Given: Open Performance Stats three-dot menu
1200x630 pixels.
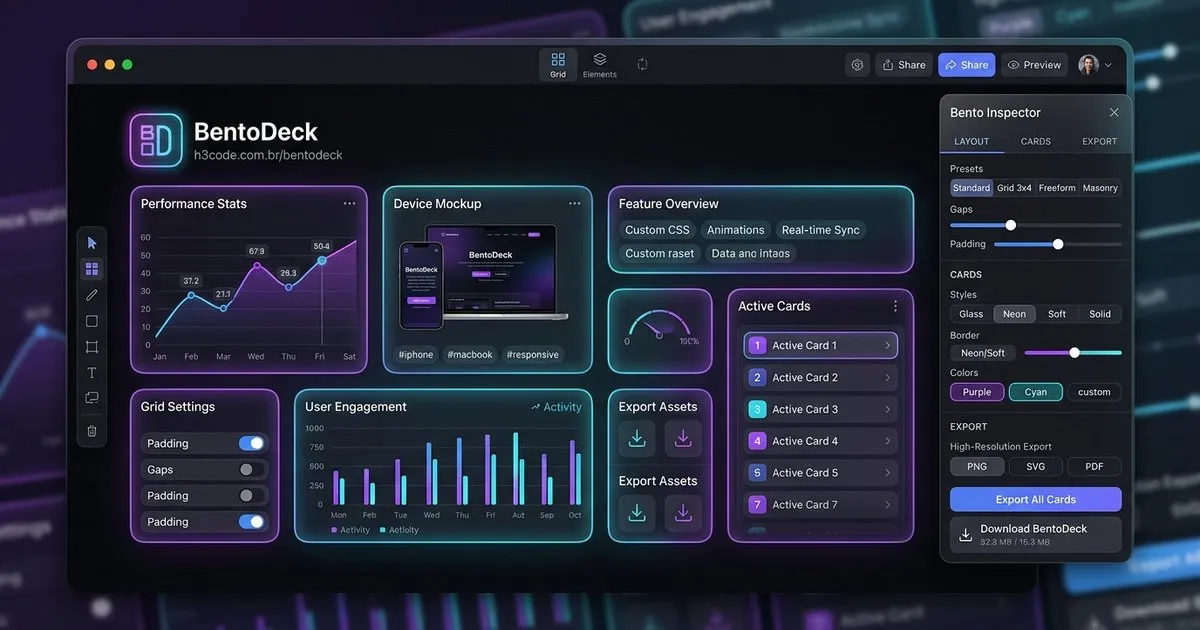Looking at the screenshot, I should [349, 203].
